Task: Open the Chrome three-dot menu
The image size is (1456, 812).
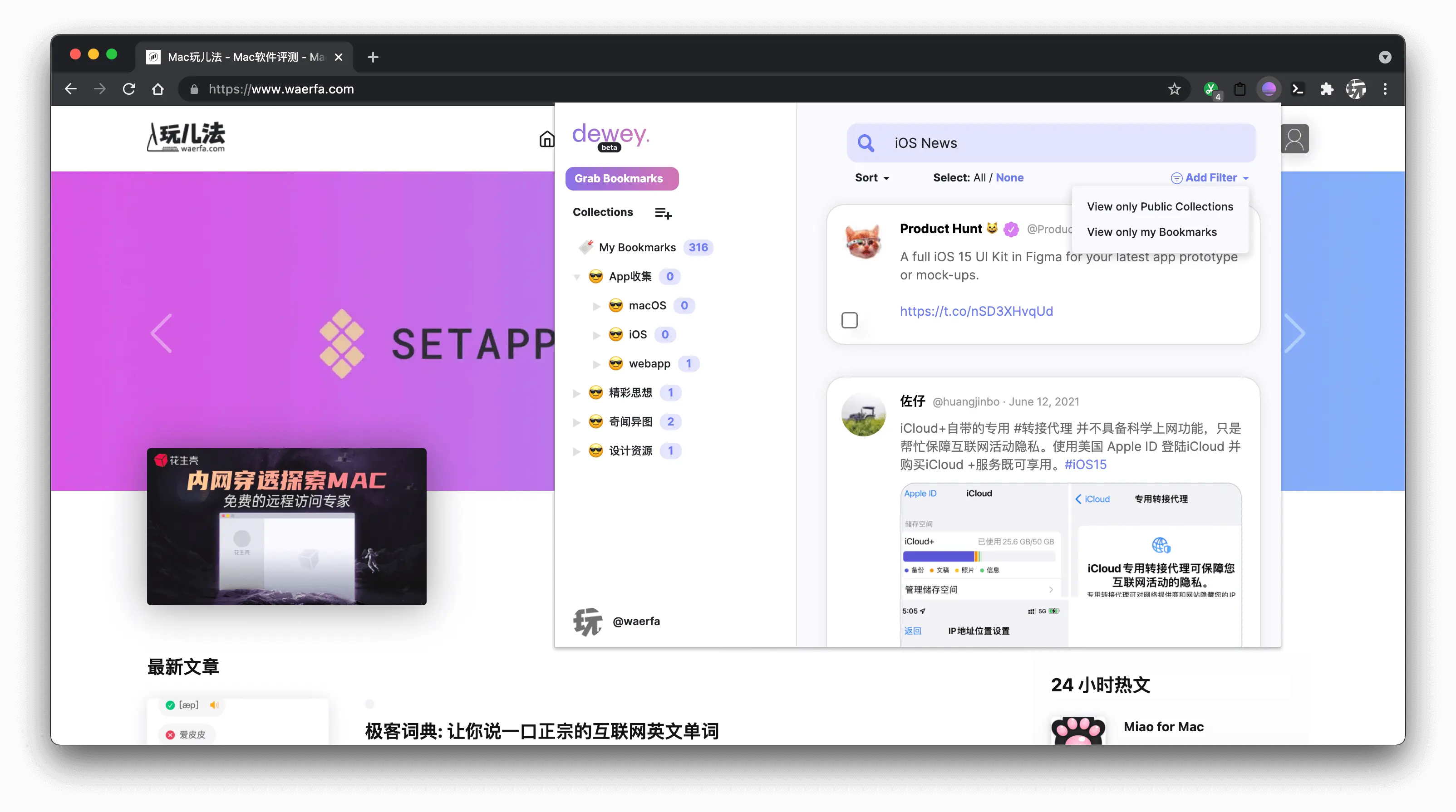Action: [x=1385, y=89]
